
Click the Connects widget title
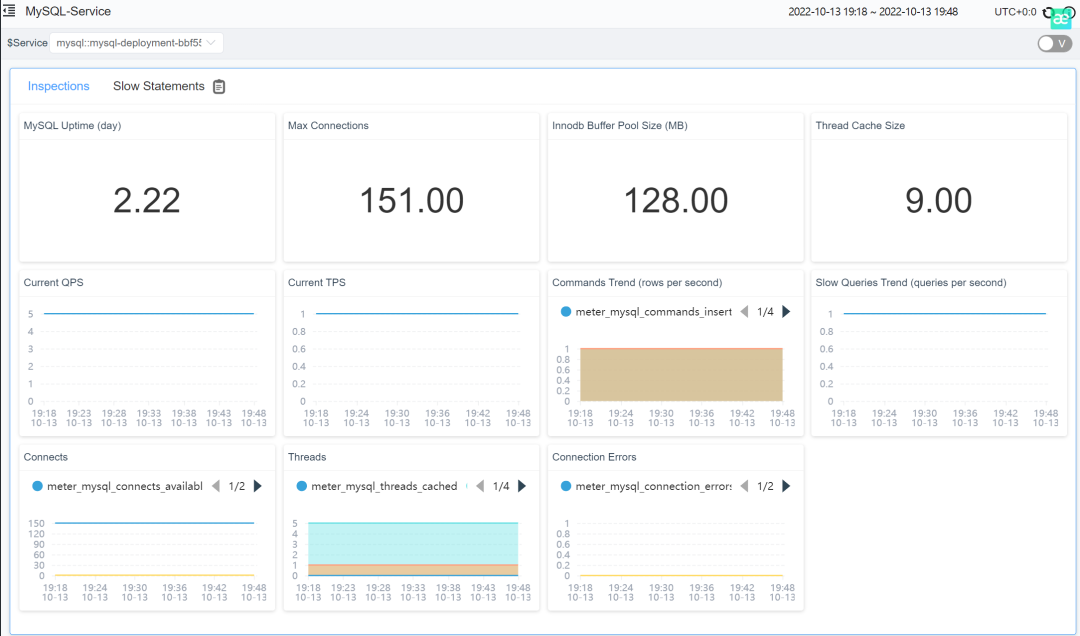pyautogui.click(x=45, y=457)
